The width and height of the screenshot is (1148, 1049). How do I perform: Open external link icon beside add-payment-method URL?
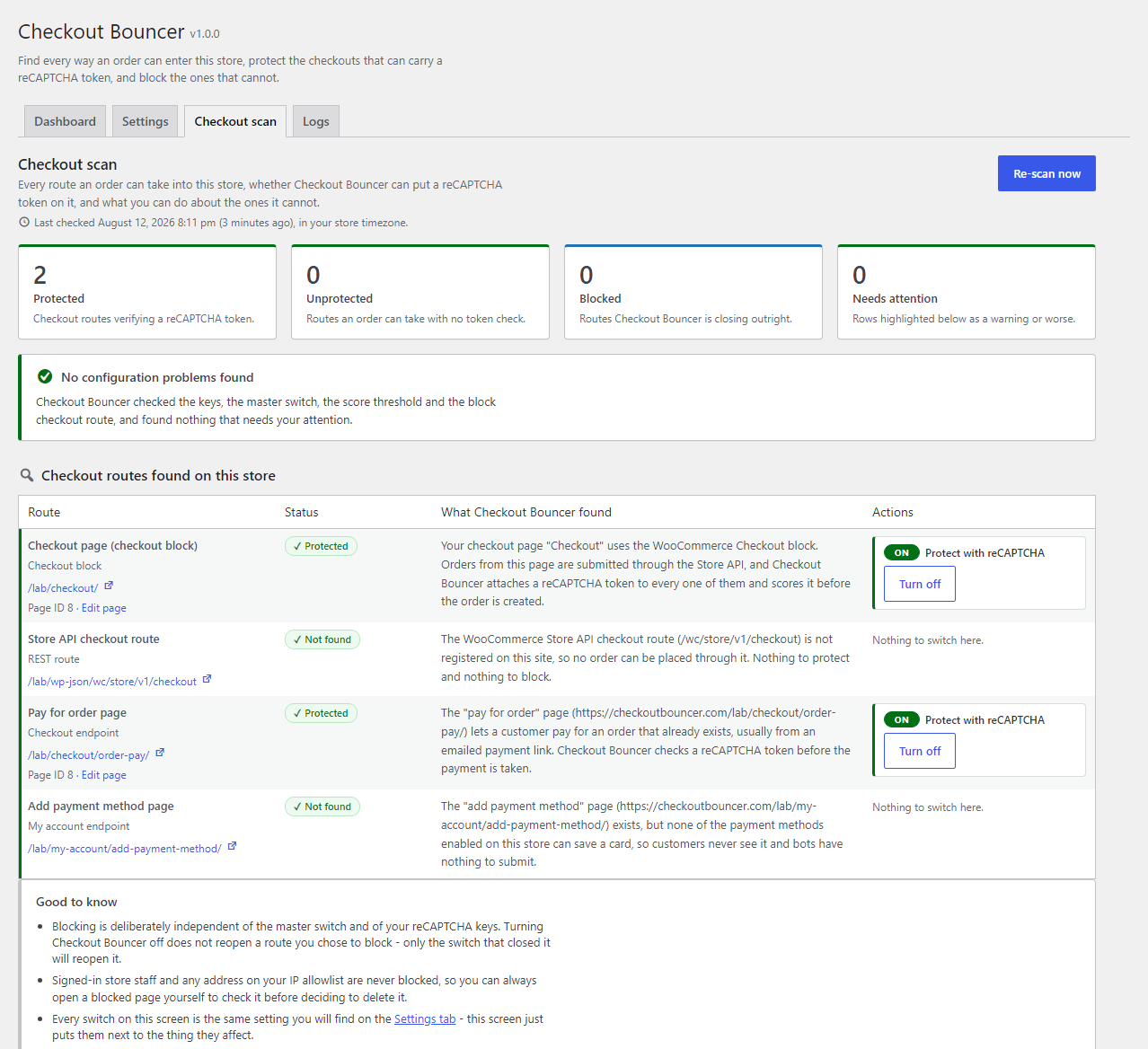[x=232, y=846]
